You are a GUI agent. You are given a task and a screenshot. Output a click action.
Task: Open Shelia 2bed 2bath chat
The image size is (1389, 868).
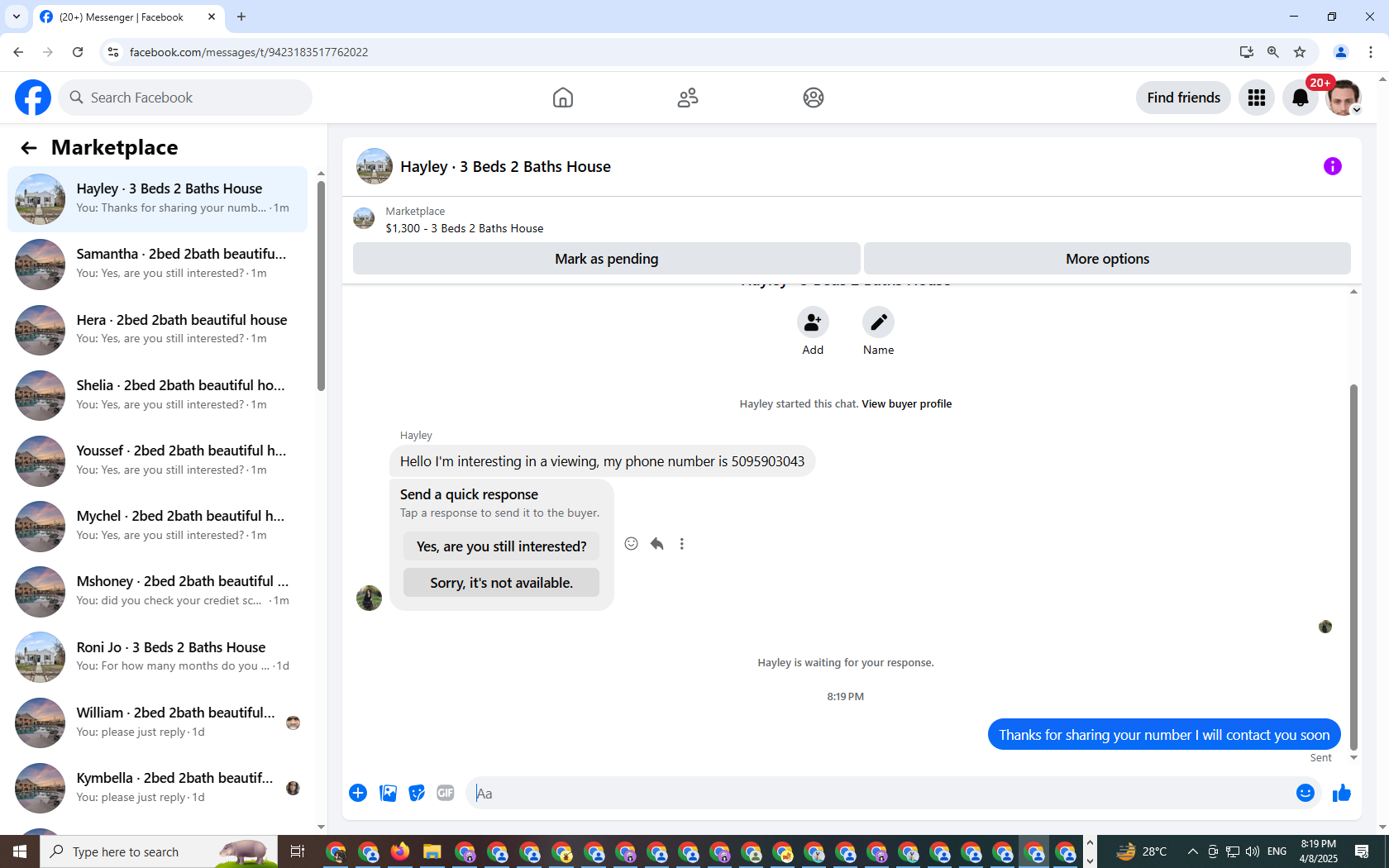pyautogui.click(x=157, y=395)
